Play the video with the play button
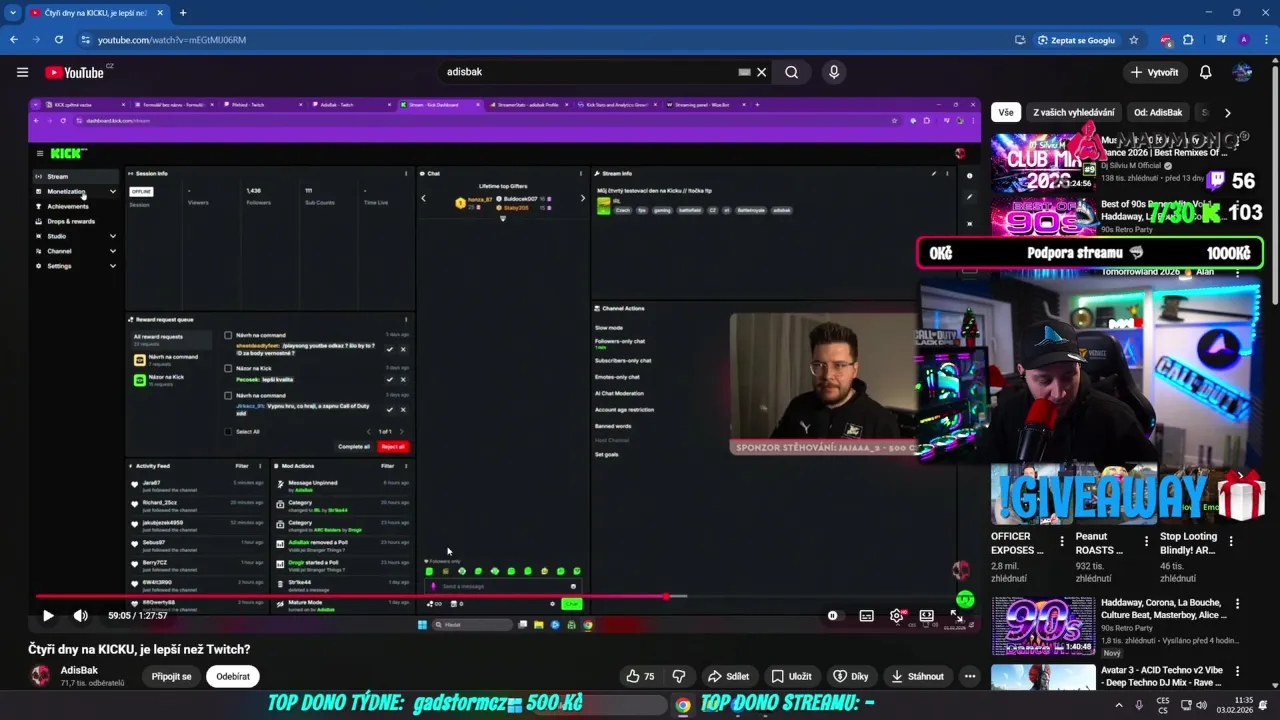Image resolution: width=1280 pixels, height=720 pixels. tap(48, 616)
